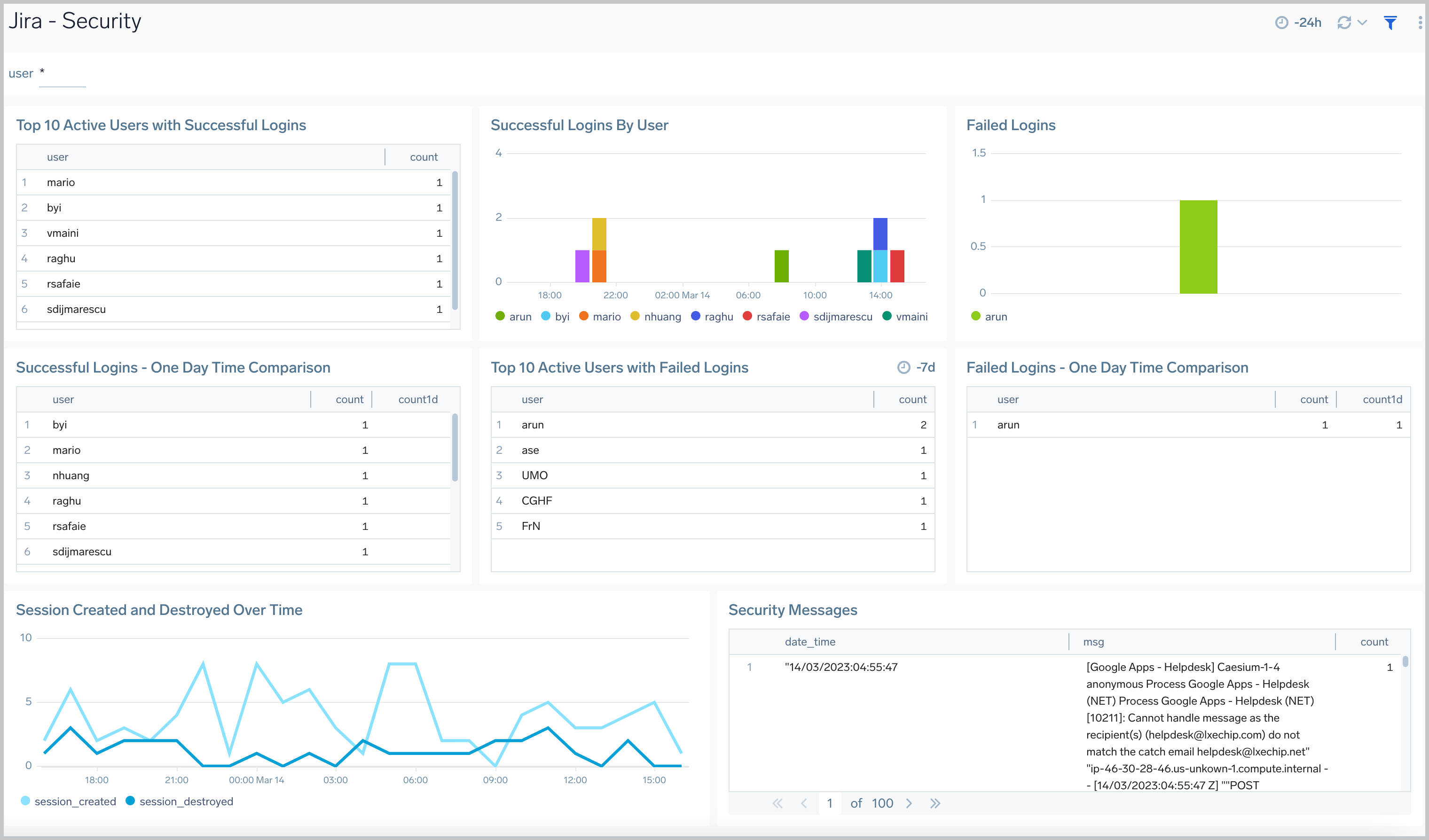Screen dimensions: 1429x840
Task: Go to the first page of Security Messages
Action: pos(777,803)
